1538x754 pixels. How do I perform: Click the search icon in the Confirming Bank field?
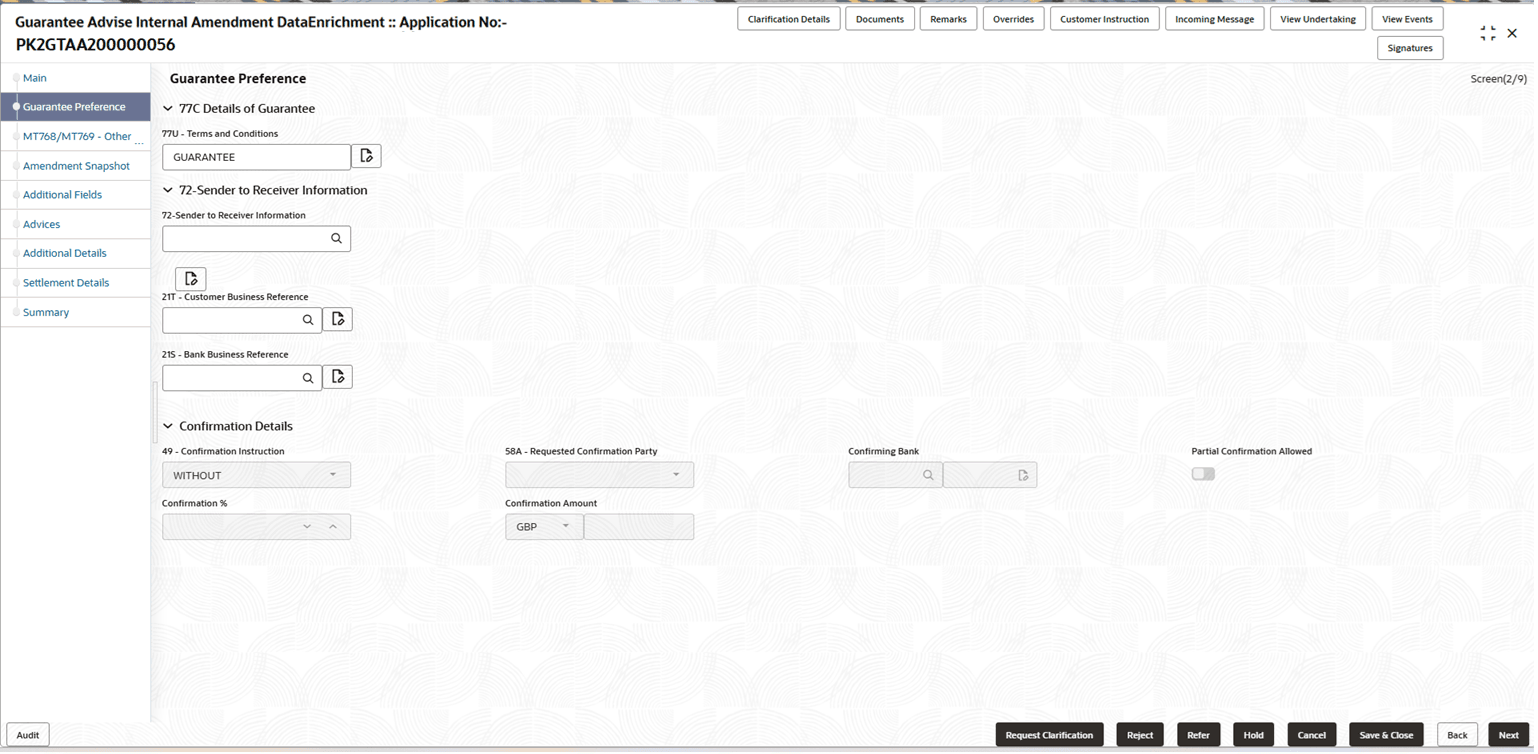[928, 474]
